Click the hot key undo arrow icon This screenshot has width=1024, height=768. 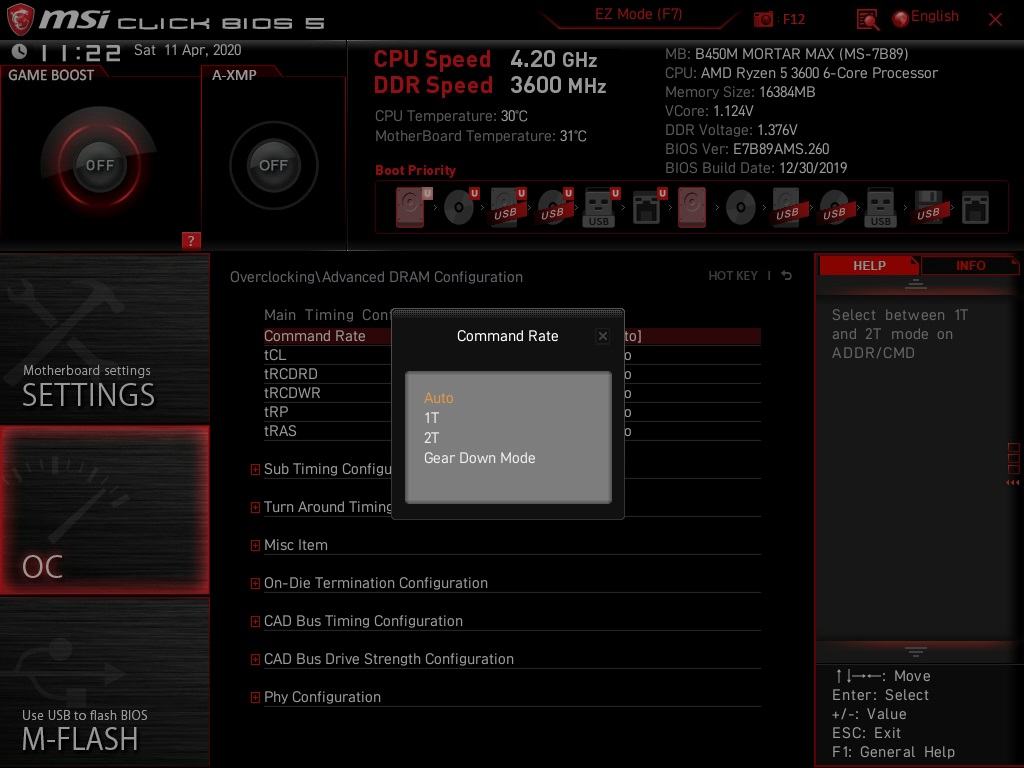(787, 276)
